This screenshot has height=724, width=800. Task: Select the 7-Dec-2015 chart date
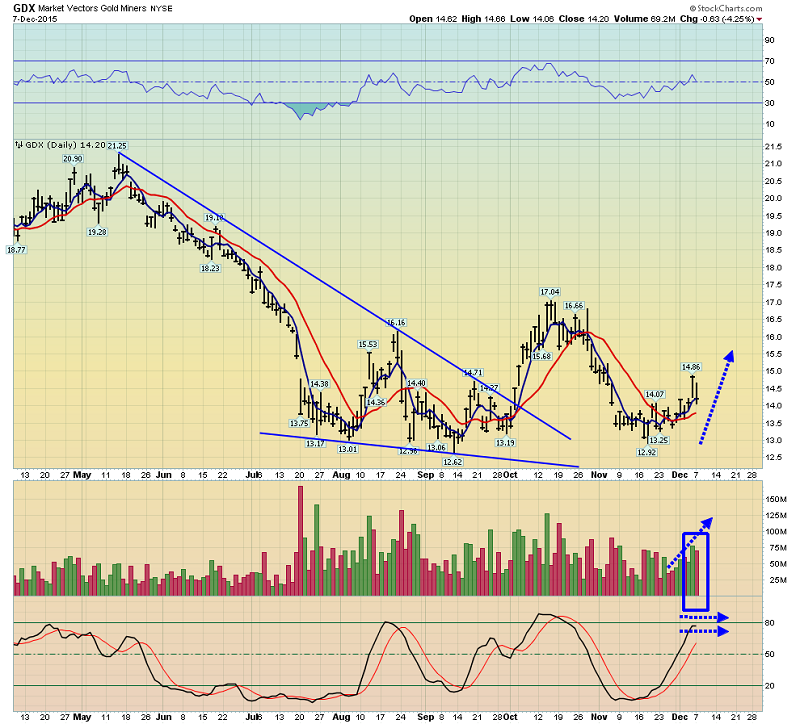click(x=35, y=19)
